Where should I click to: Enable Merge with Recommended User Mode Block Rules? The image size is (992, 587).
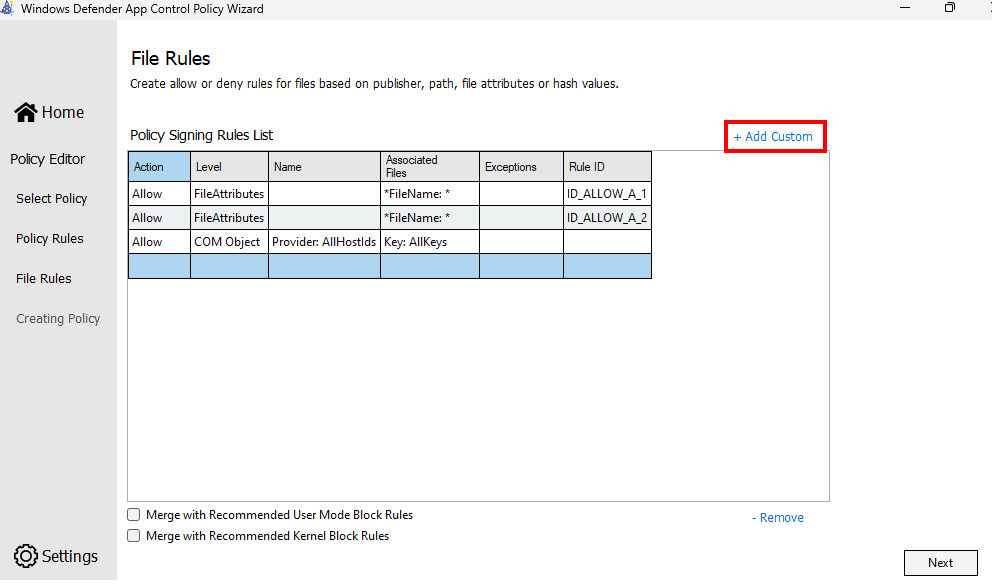[134, 515]
